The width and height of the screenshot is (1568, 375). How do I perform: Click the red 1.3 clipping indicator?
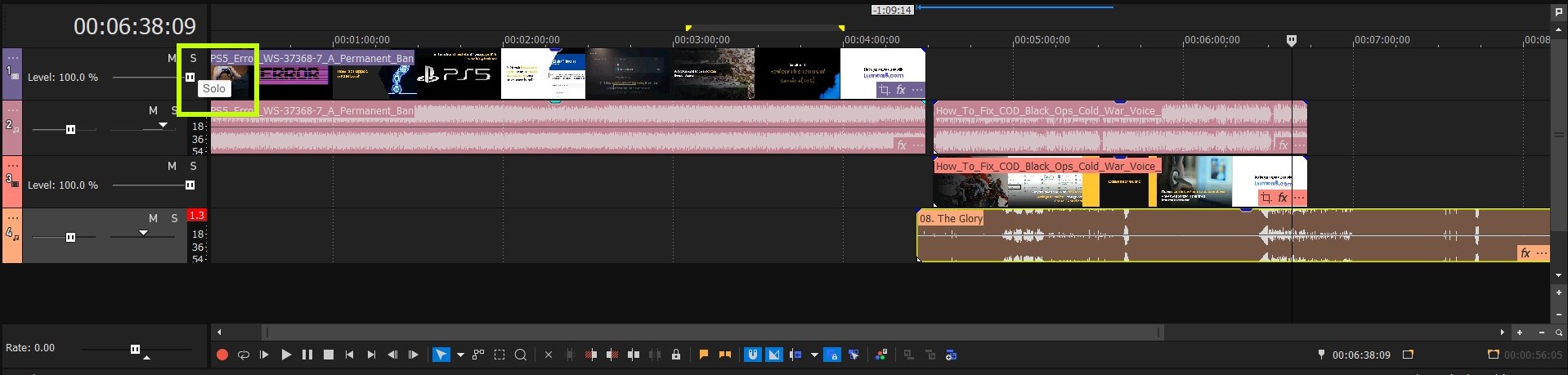[197, 215]
